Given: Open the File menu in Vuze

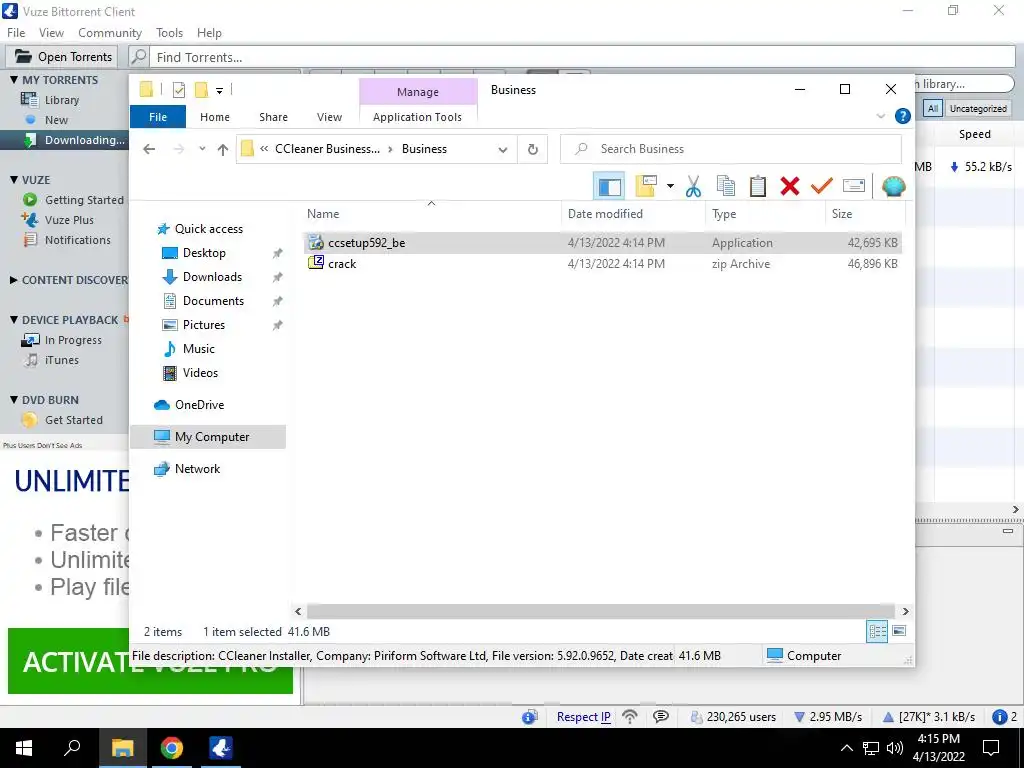Looking at the screenshot, I should tap(16, 33).
